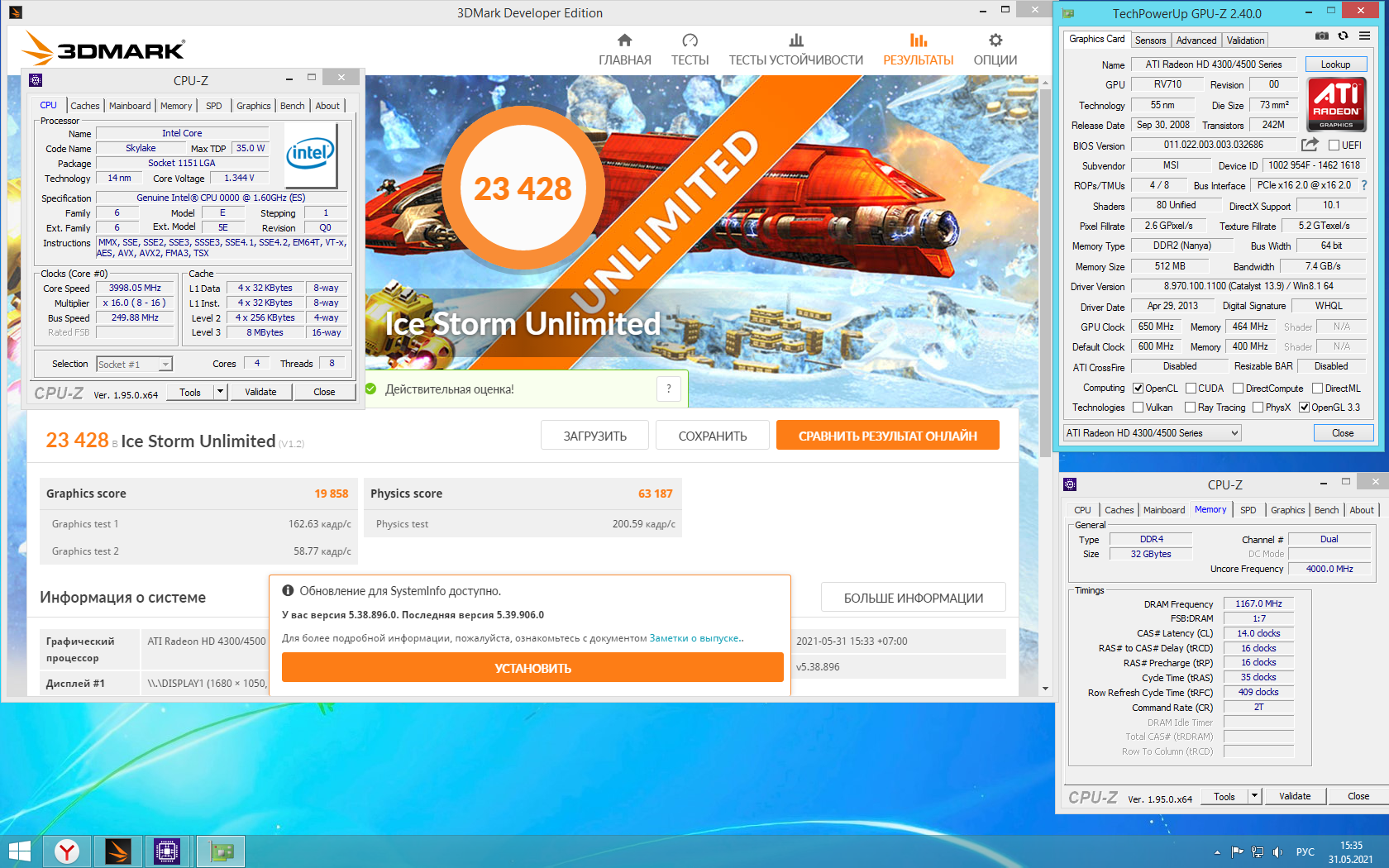The width and height of the screenshot is (1389, 868).
Task: Expand Tools dropdown arrow in lower-right CPU-Z
Action: coord(1255,796)
